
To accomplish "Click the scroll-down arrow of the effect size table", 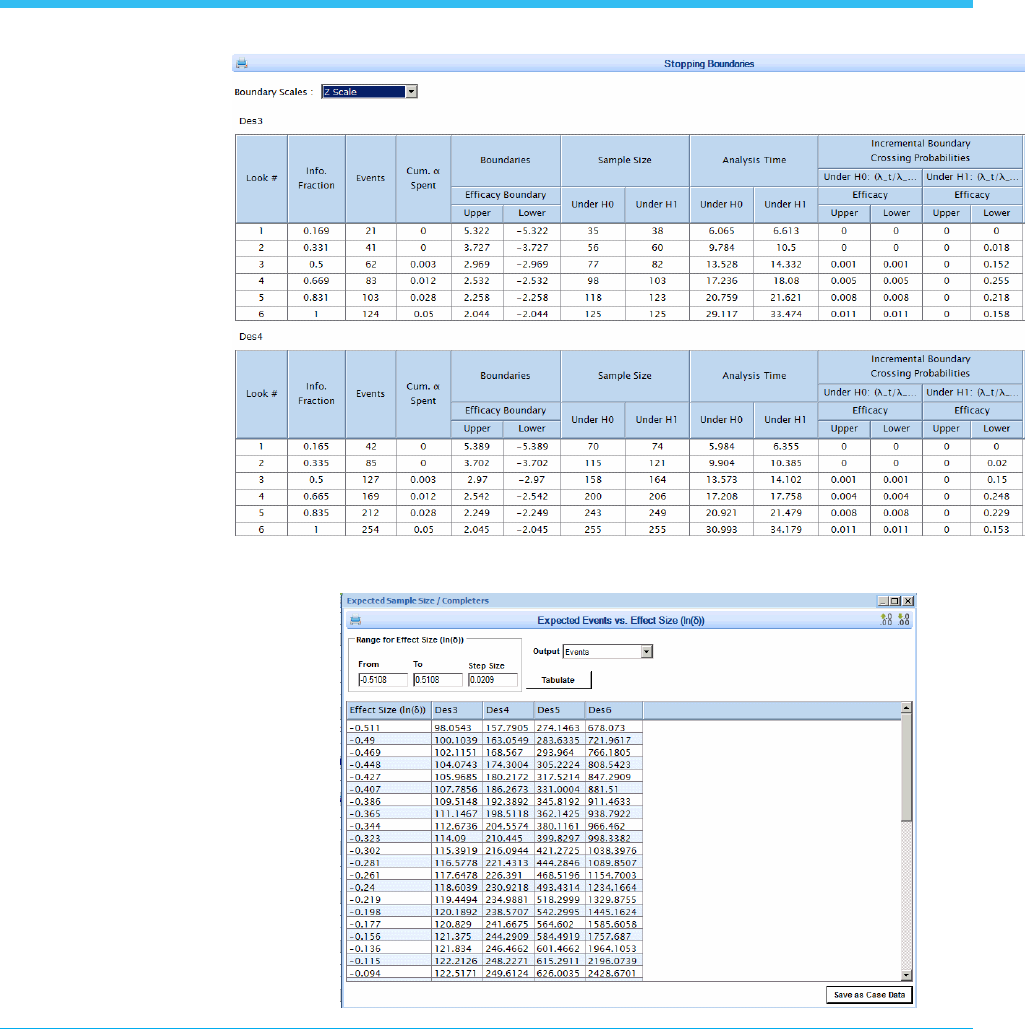I will point(907,974).
